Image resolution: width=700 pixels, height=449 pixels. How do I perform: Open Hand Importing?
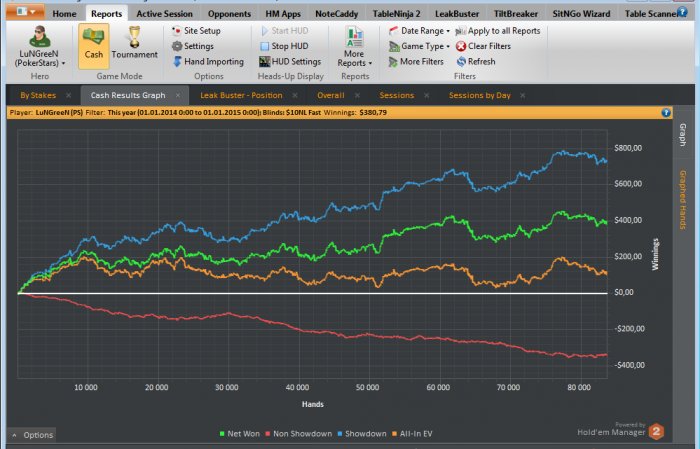coord(208,62)
